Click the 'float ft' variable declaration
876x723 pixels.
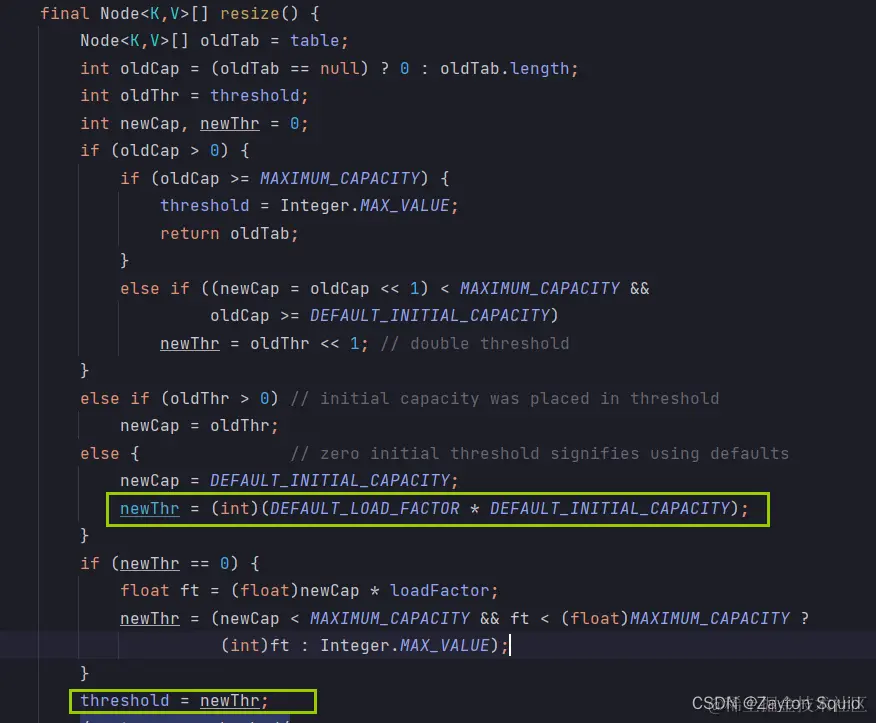pos(160,591)
